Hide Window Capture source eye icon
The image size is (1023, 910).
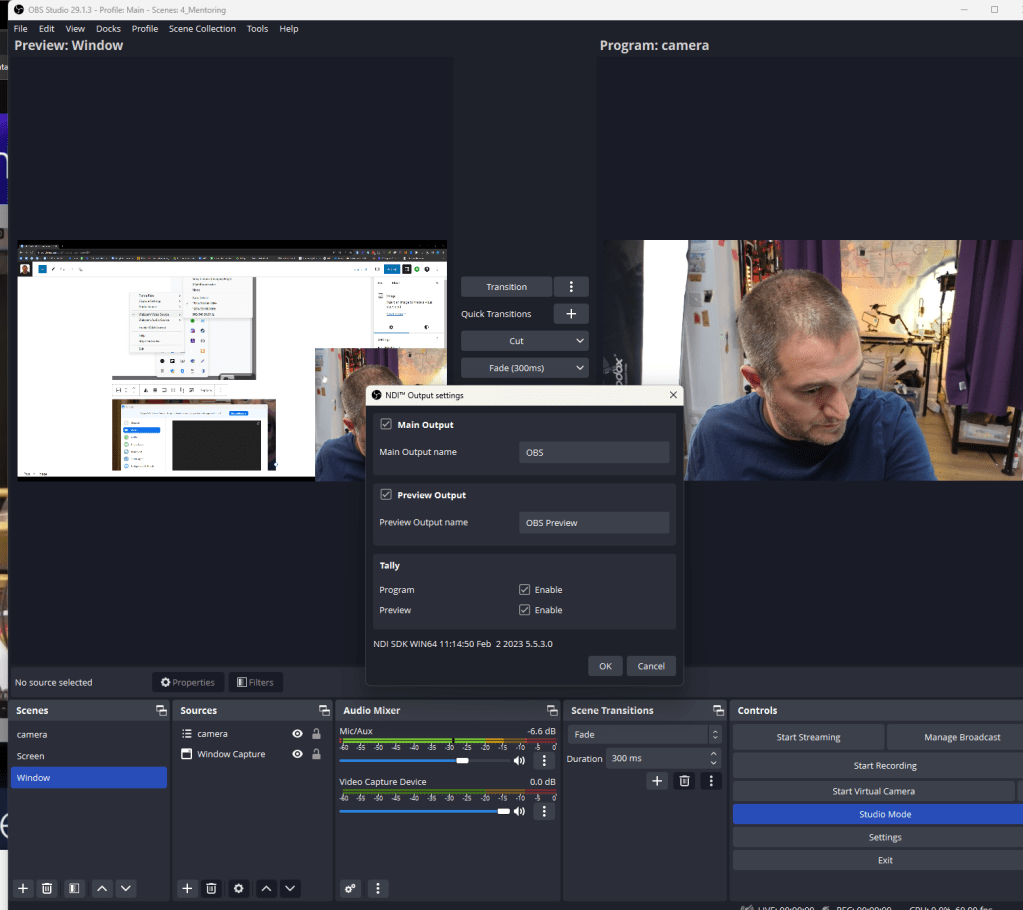click(298, 753)
